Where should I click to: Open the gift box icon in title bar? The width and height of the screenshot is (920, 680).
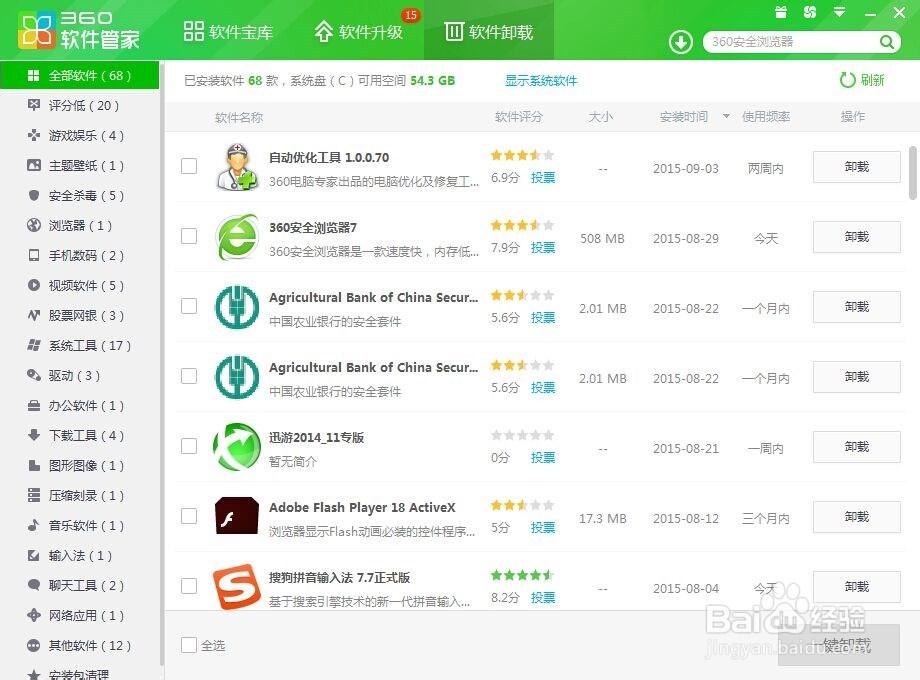(x=780, y=12)
